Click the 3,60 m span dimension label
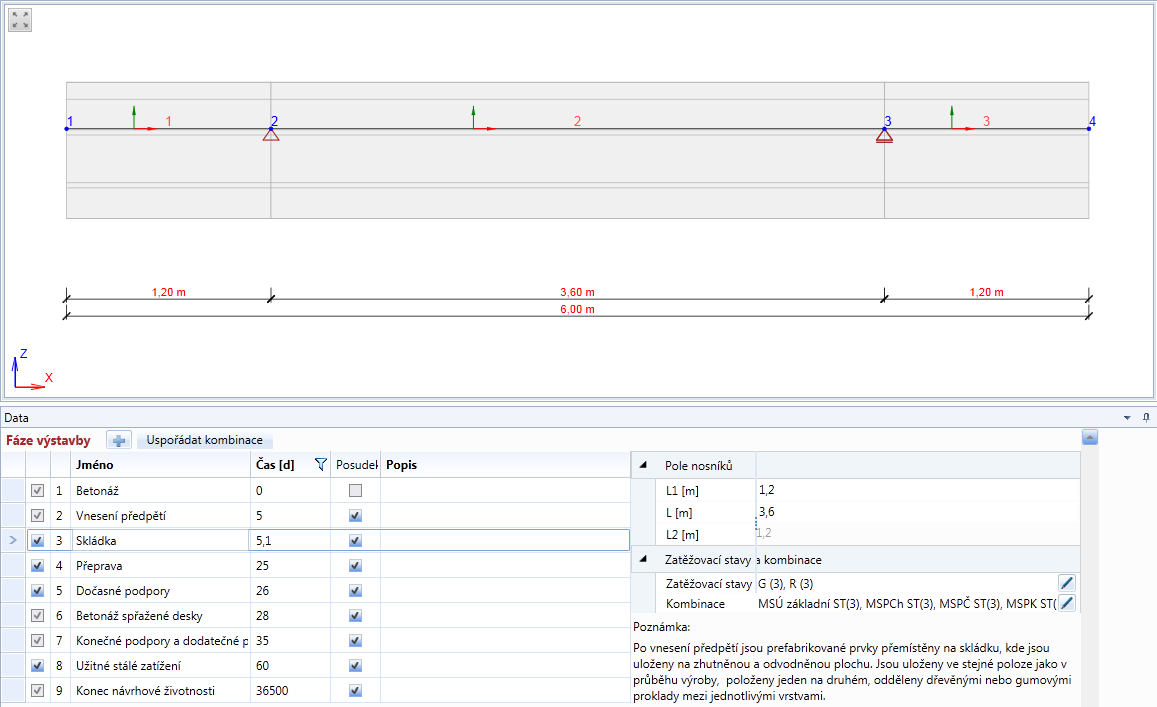Screen dimensions: 1157x707 coord(577,292)
